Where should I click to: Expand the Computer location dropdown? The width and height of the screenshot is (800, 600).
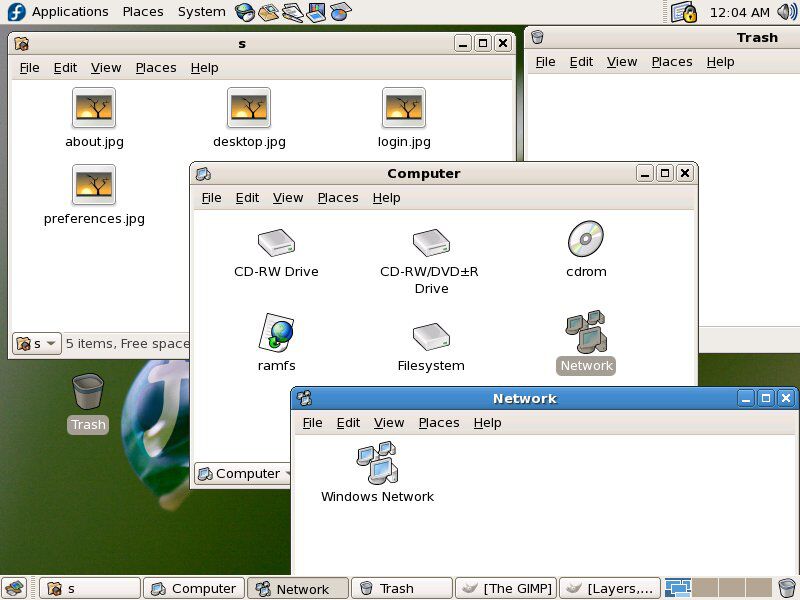(x=245, y=473)
